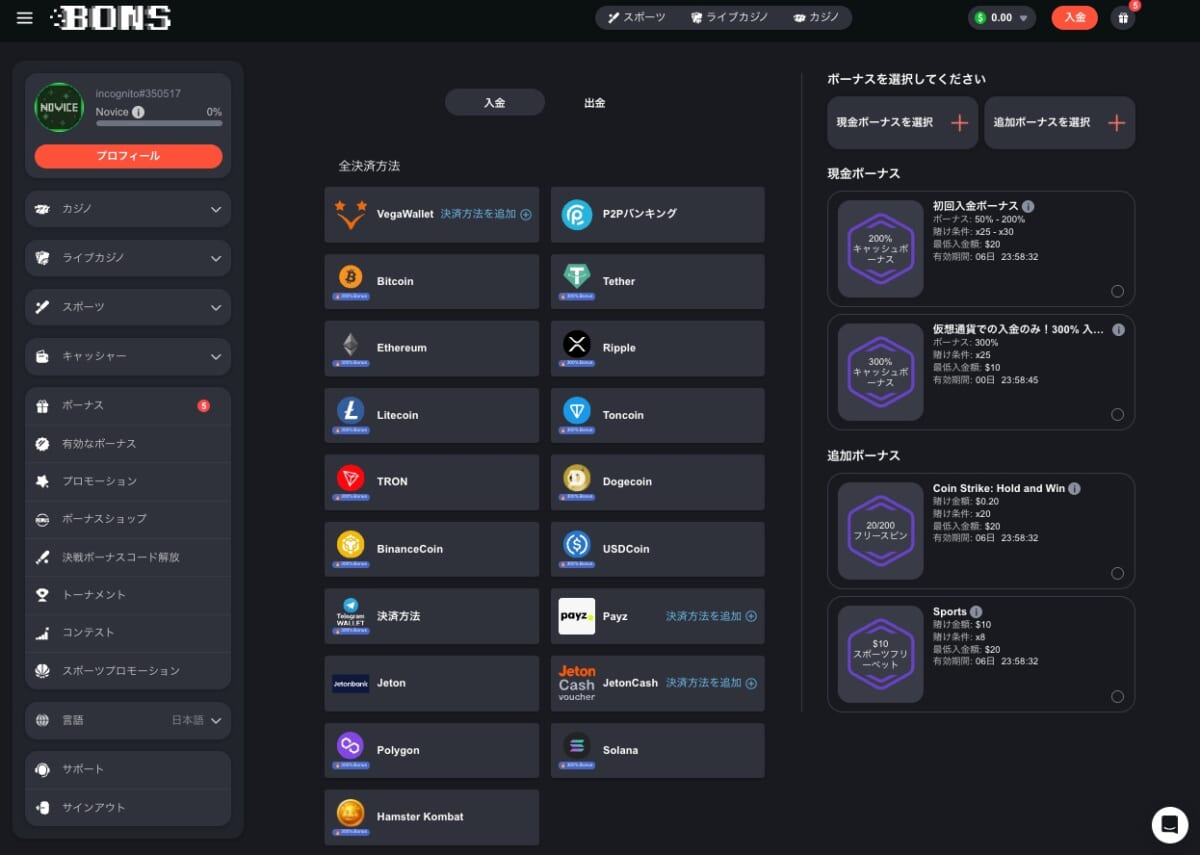The image size is (1200, 855).
Task: Expand the キャッシャー sidebar section
Action: tap(128, 356)
